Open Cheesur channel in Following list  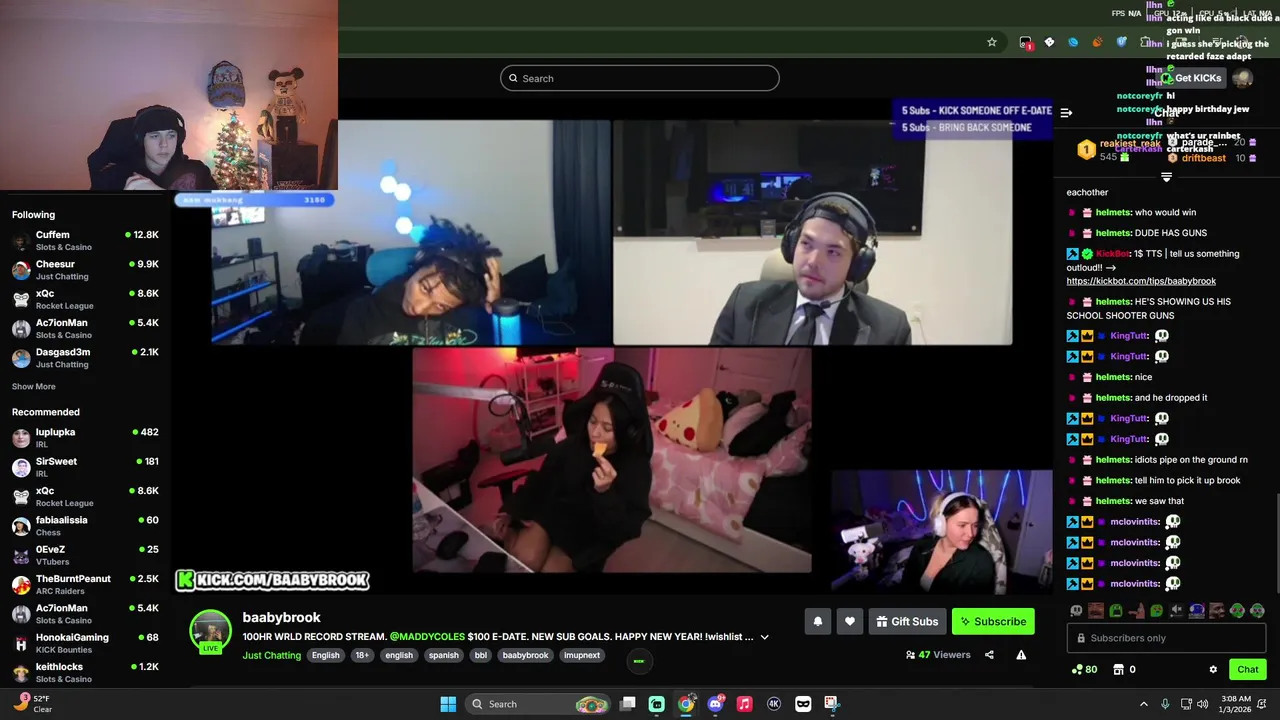(85, 270)
